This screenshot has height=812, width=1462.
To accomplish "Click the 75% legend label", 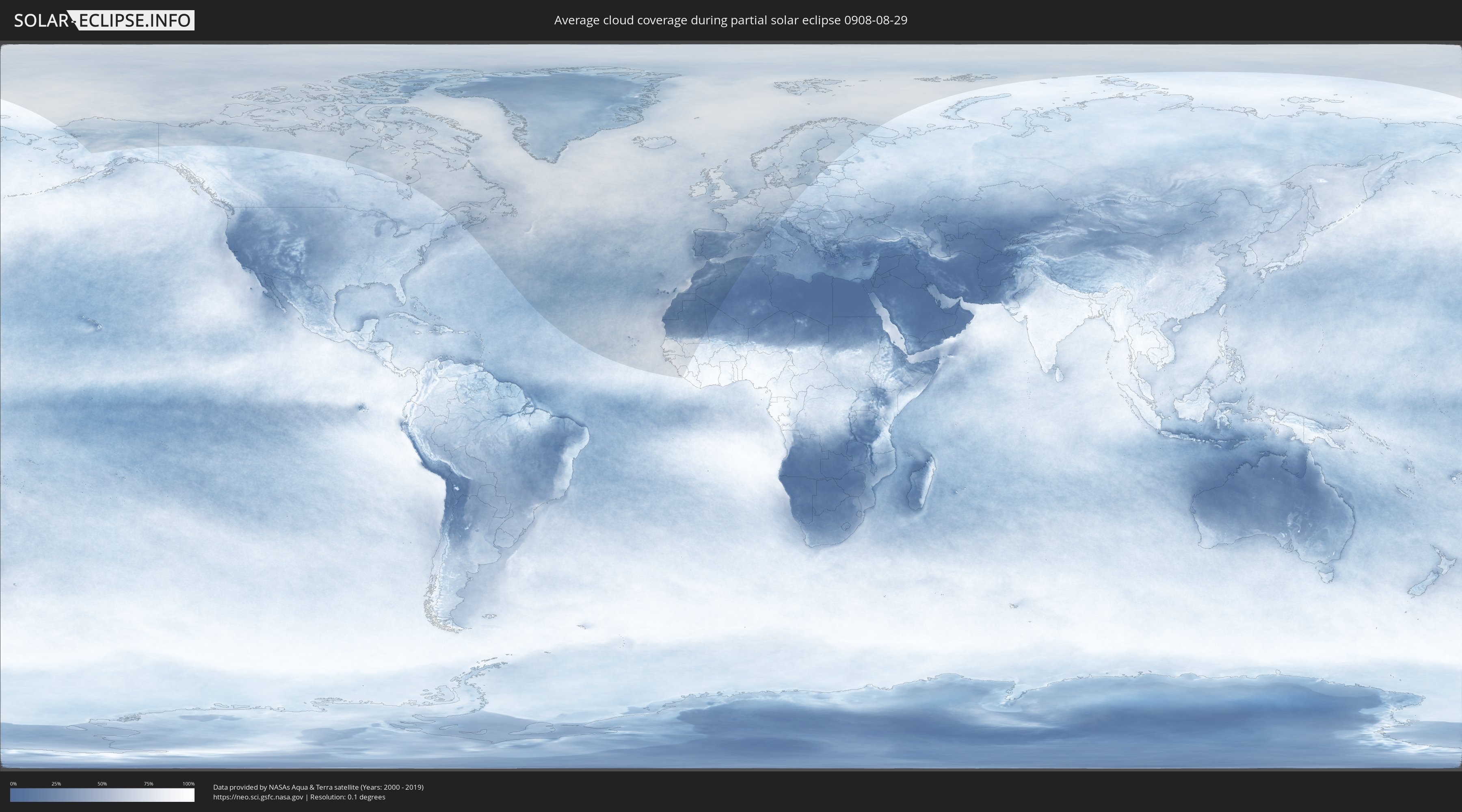I will (x=148, y=784).
